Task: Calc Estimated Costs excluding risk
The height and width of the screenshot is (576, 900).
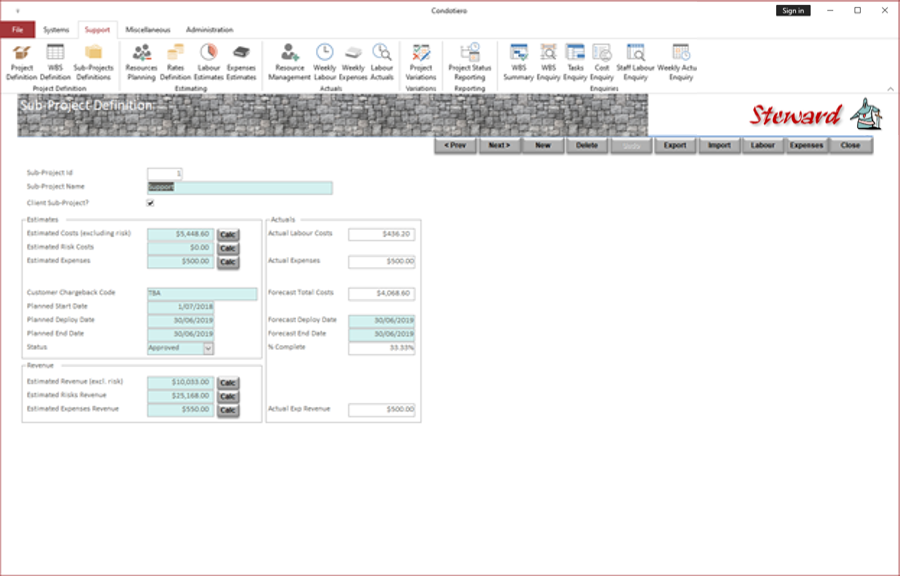Action: point(228,235)
